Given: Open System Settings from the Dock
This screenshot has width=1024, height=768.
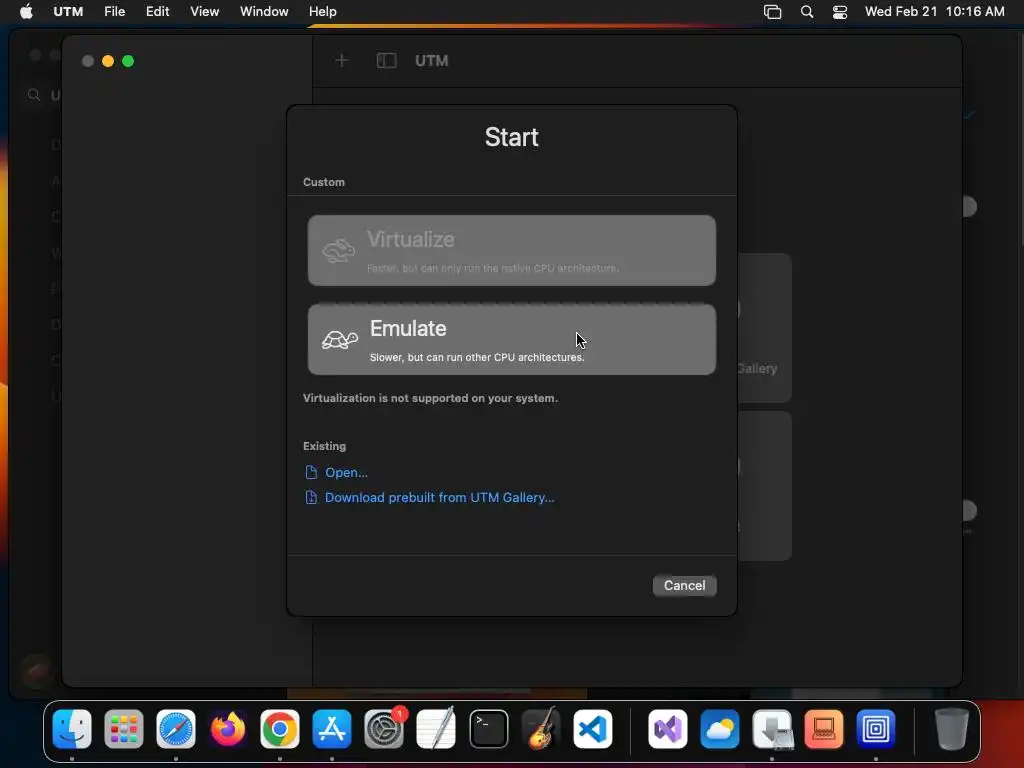Looking at the screenshot, I should click(x=384, y=729).
